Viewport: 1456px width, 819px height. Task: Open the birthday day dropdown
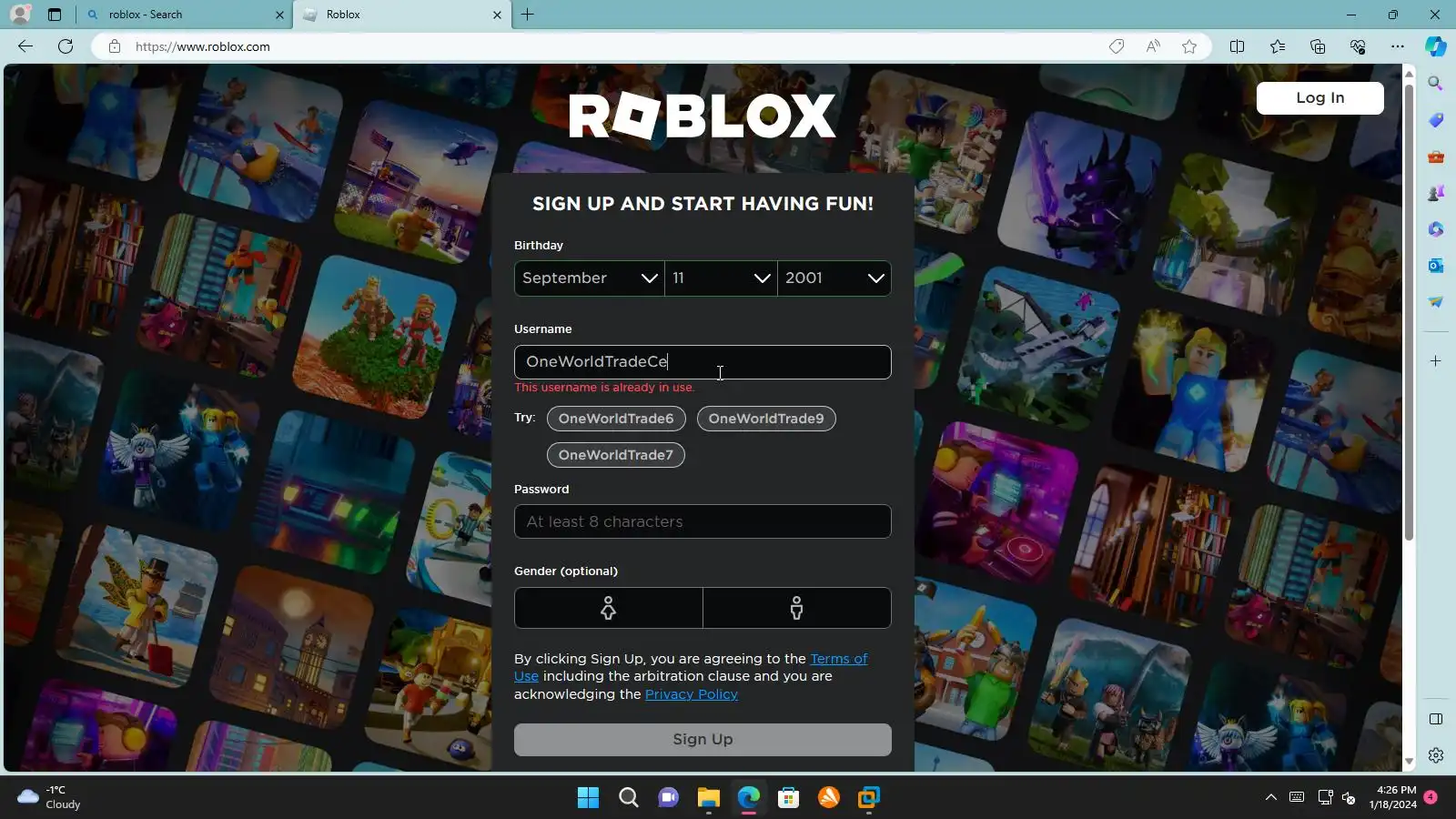(x=721, y=278)
